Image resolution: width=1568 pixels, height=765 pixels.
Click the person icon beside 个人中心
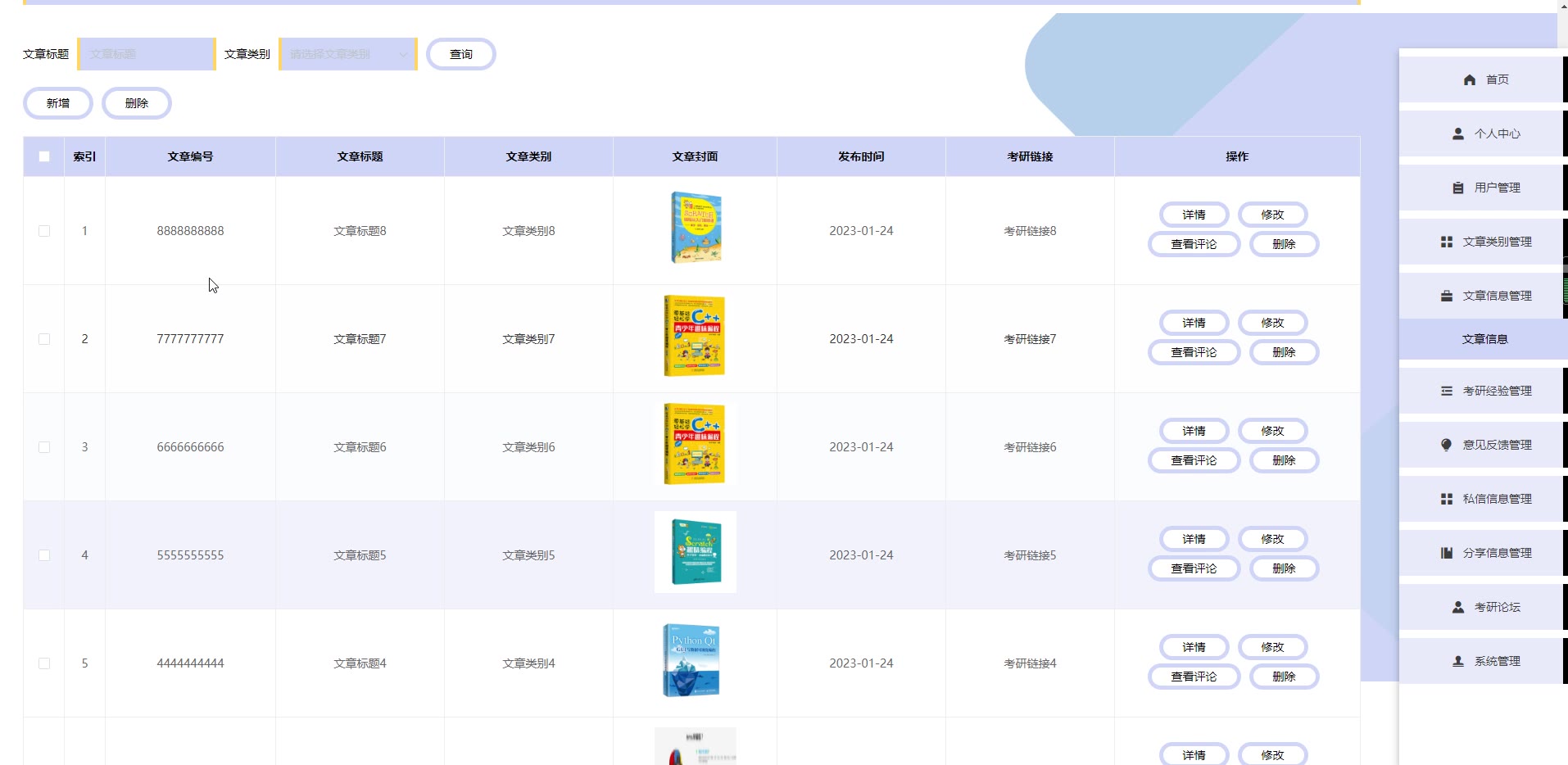tap(1457, 134)
